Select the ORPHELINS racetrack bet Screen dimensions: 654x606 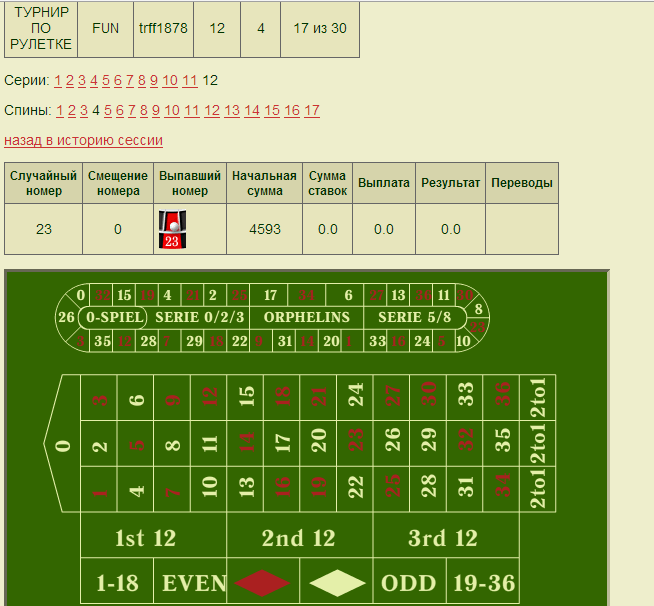(306, 317)
